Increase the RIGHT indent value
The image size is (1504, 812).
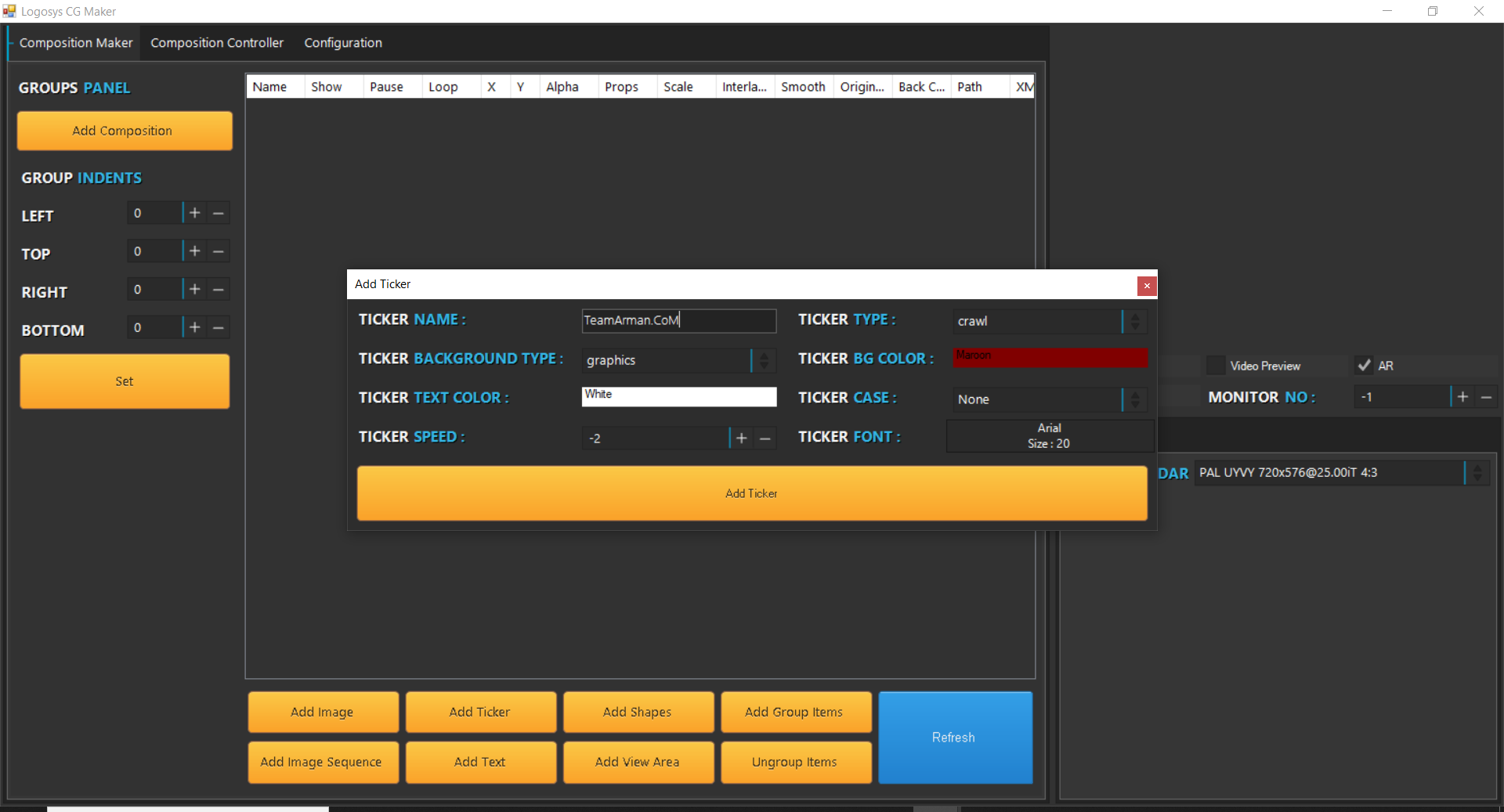[x=195, y=290]
